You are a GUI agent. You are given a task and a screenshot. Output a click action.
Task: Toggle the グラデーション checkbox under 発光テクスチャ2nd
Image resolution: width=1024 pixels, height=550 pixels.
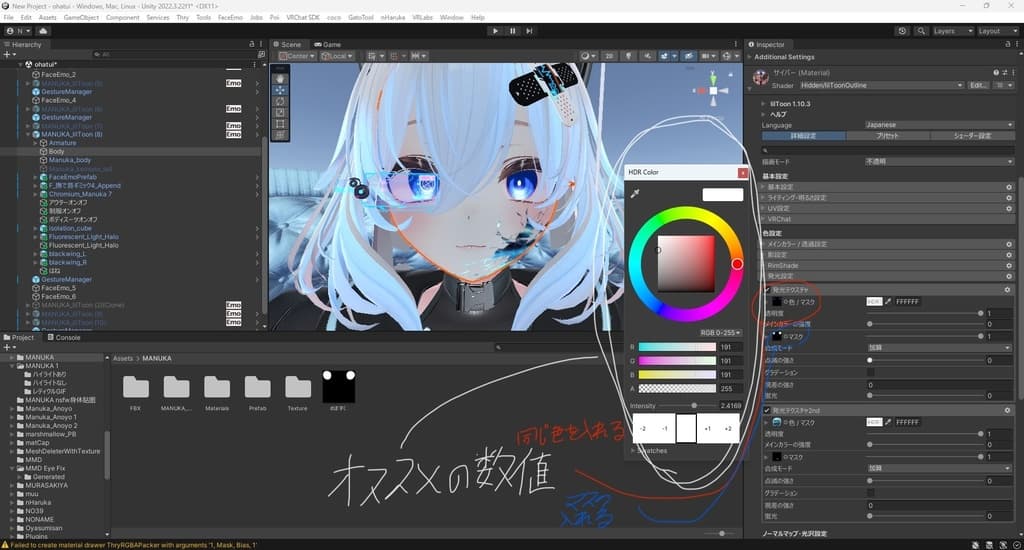pyautogui.click(x=871, y=493)
